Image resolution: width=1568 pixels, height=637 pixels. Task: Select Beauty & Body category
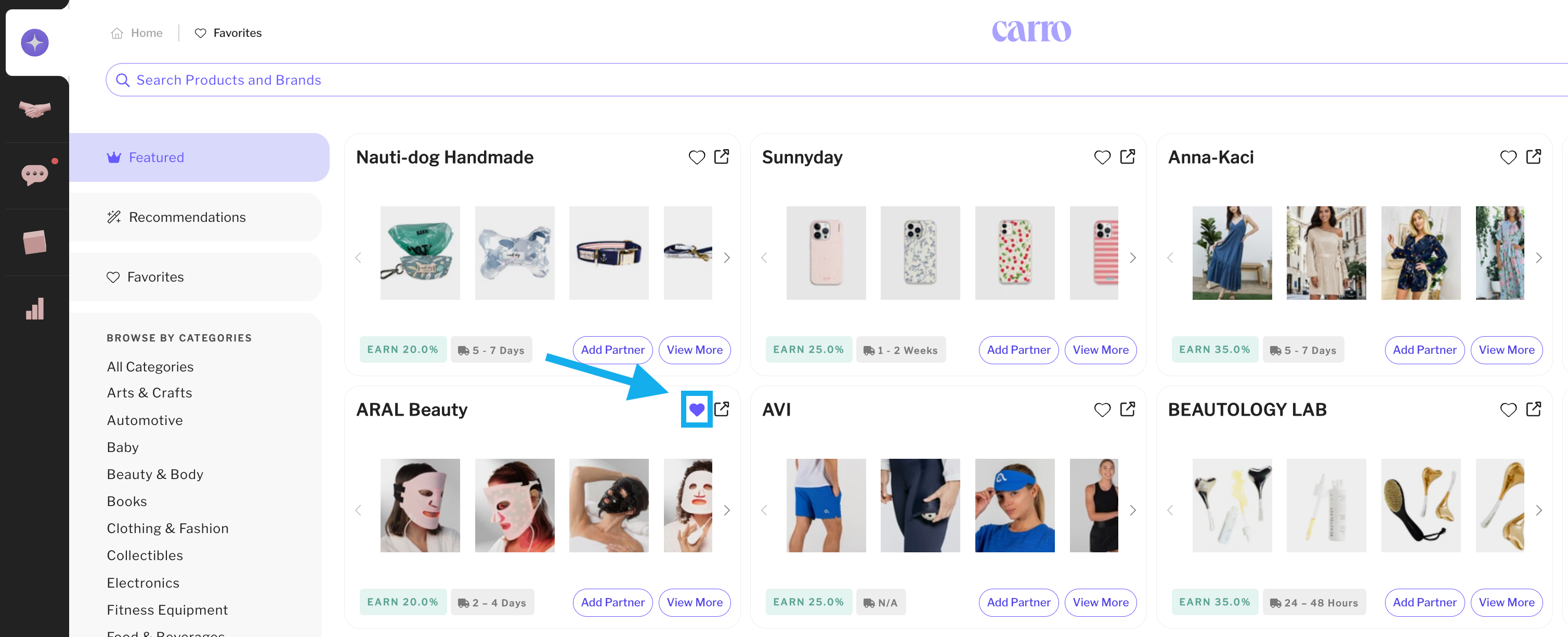click(154, 474)
